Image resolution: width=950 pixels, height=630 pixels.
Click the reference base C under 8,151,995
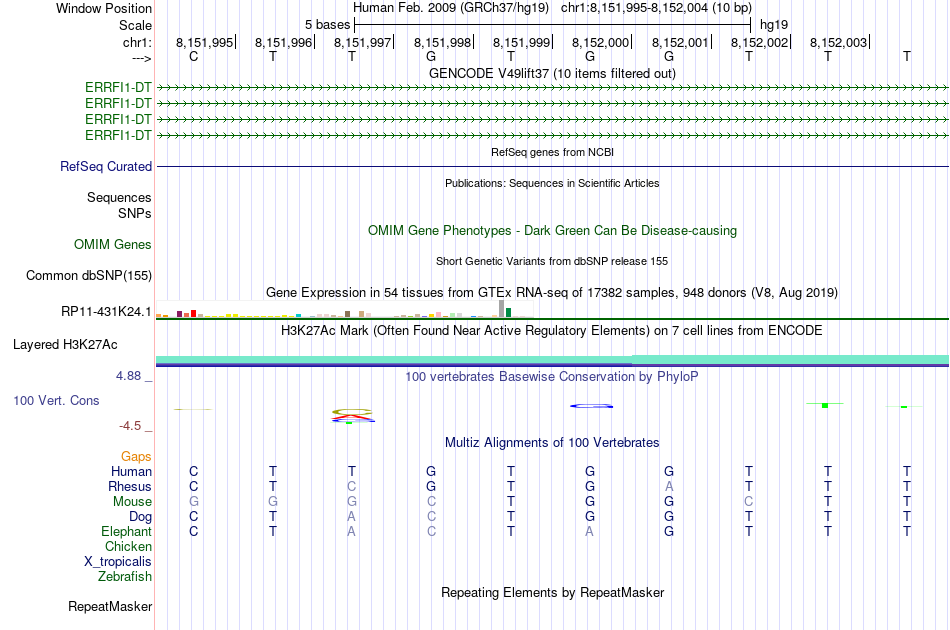[x=193, y=56]
